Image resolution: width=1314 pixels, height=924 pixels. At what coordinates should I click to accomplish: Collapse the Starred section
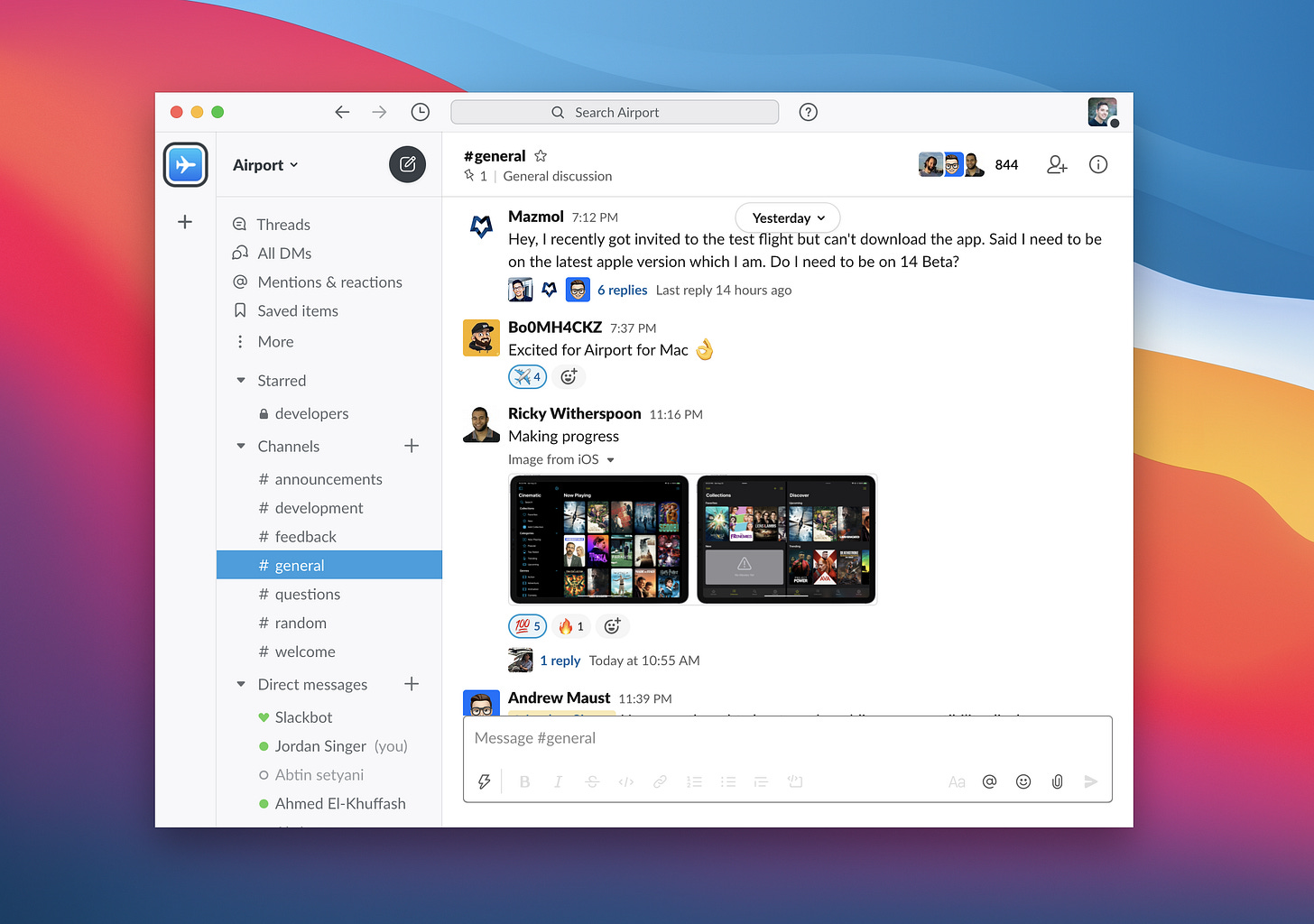[x=241, y=381]
